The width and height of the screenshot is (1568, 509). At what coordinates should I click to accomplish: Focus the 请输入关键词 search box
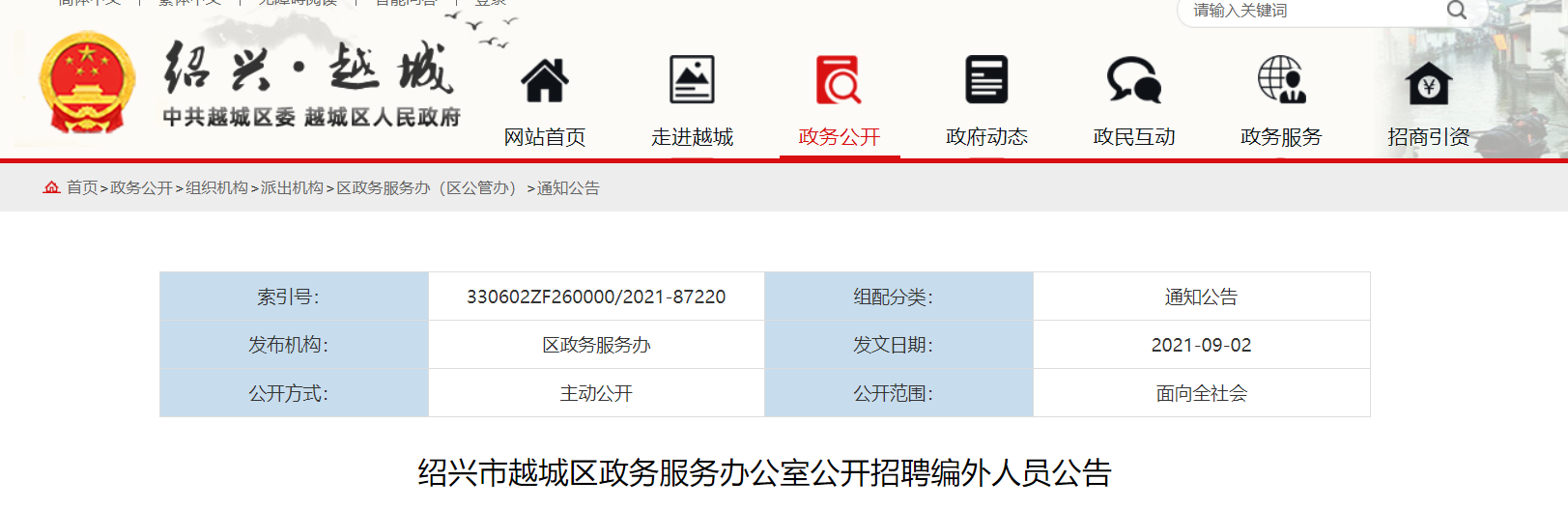coord(1314,11)
